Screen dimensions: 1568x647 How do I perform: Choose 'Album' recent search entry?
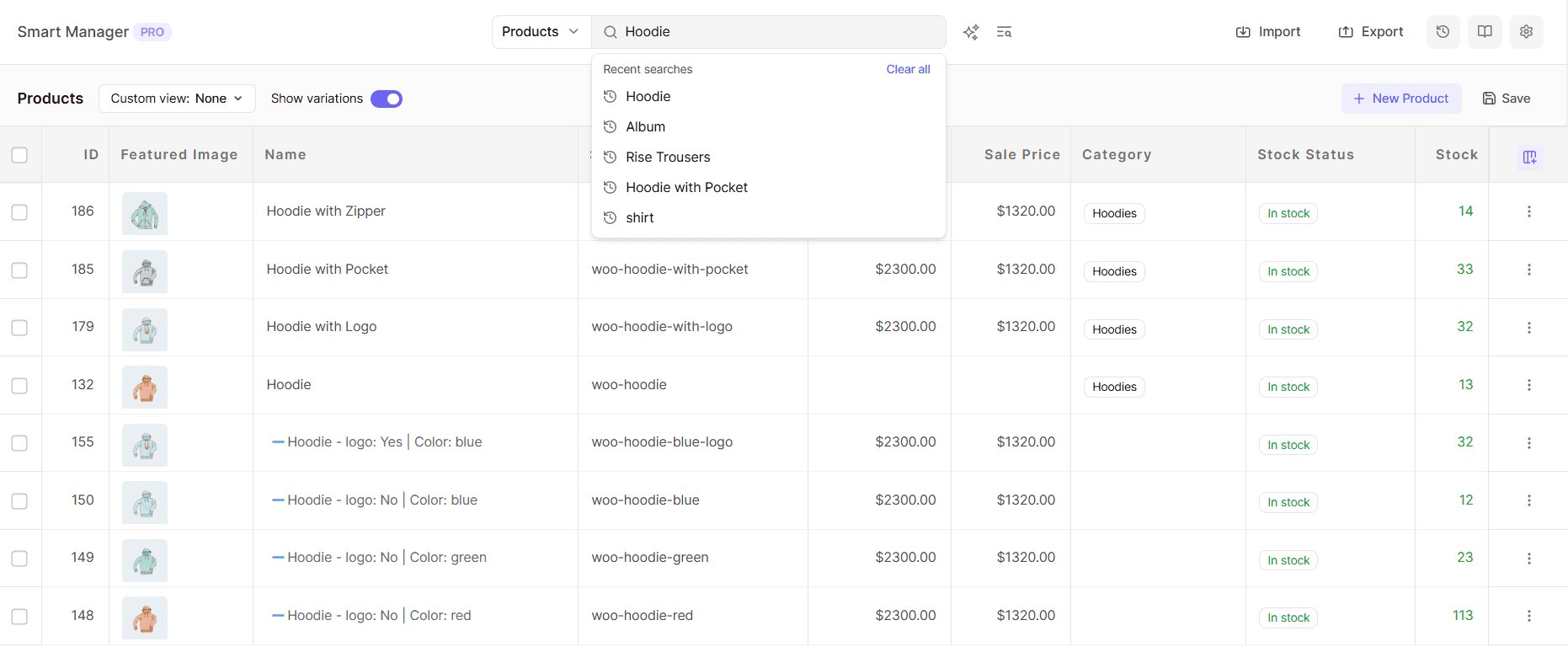(645, 127)
